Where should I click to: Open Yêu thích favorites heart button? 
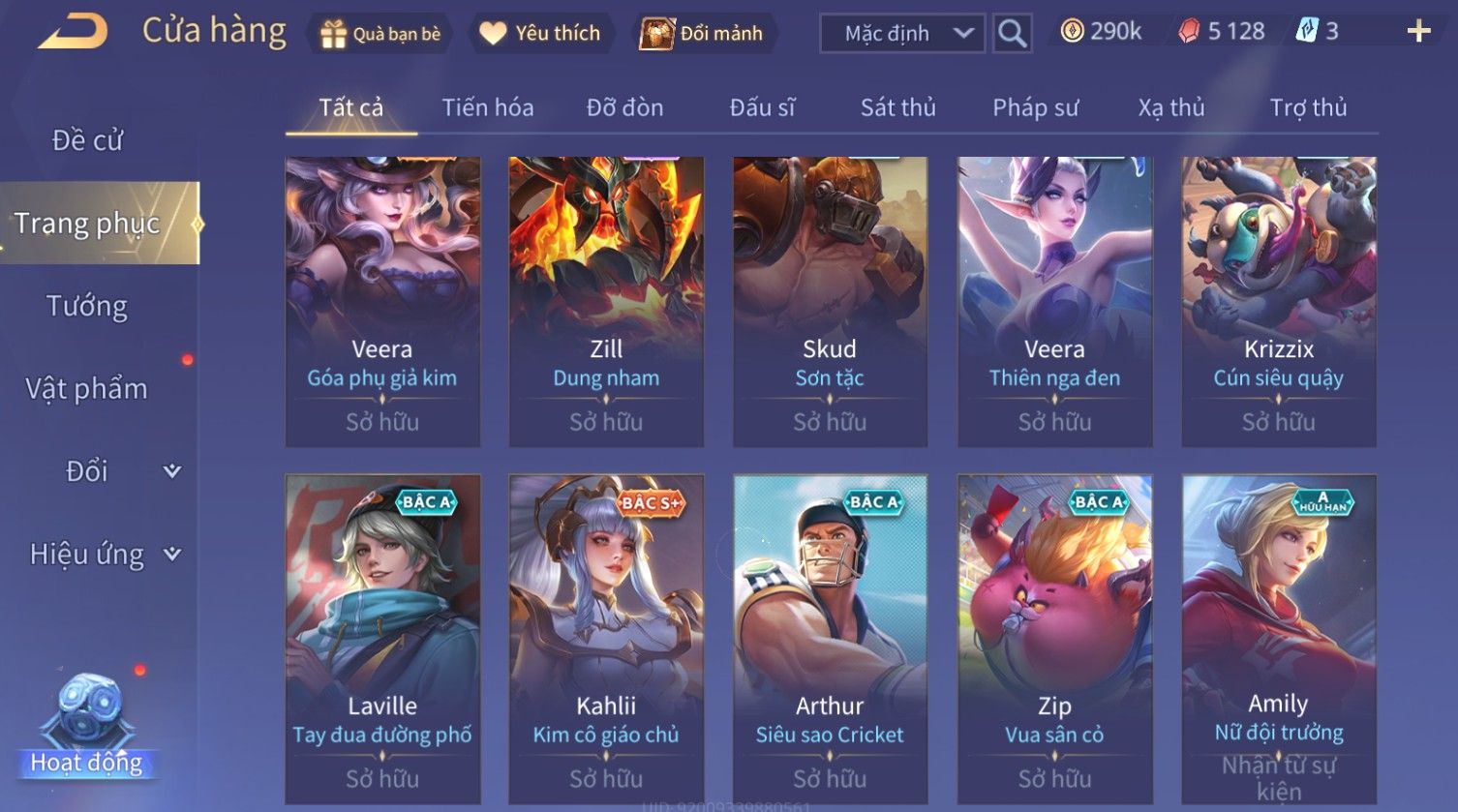(x=539, y=34)
